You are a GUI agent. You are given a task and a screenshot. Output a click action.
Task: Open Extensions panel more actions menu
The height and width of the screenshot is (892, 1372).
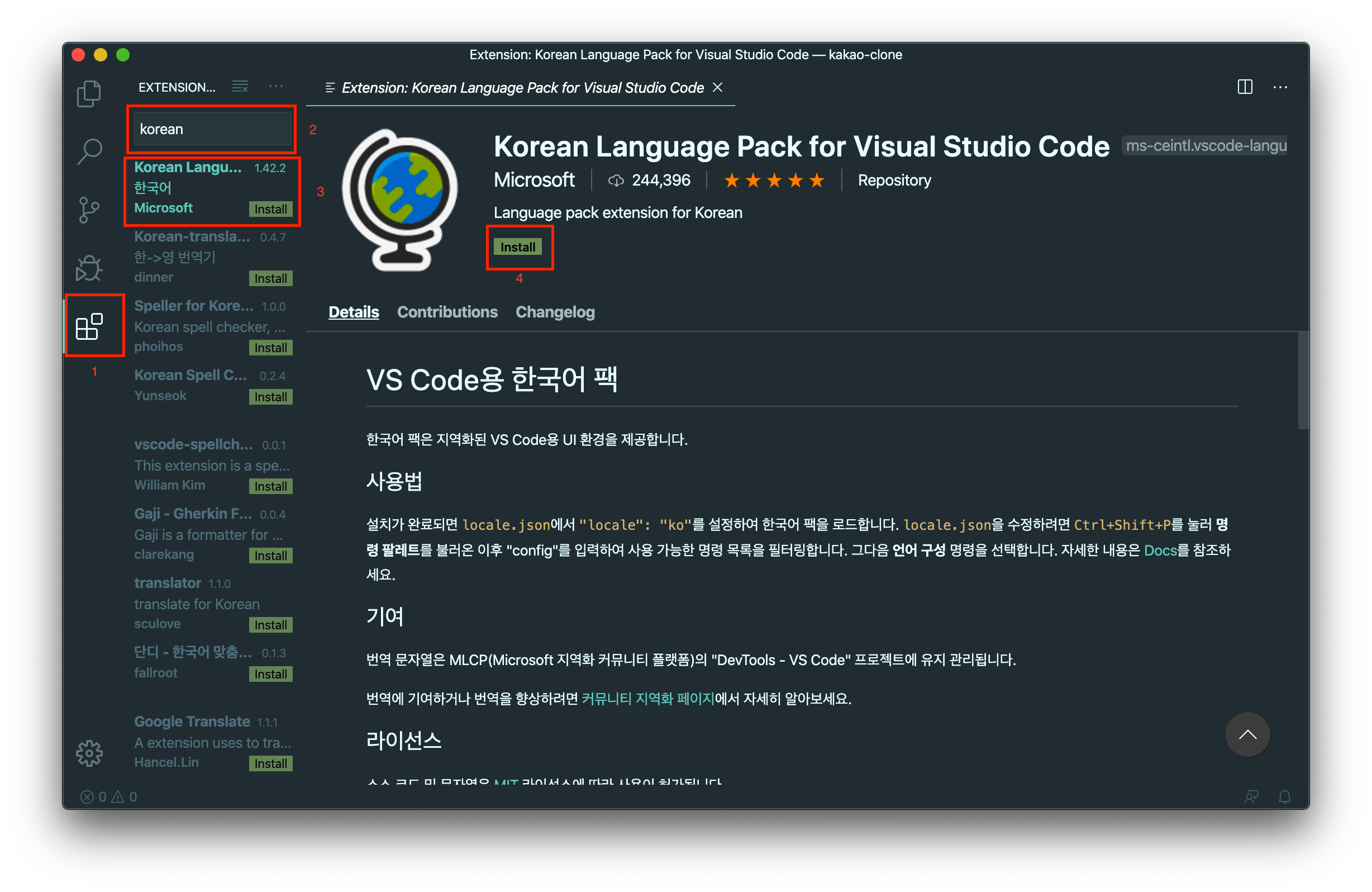click(x=276, y=87)
